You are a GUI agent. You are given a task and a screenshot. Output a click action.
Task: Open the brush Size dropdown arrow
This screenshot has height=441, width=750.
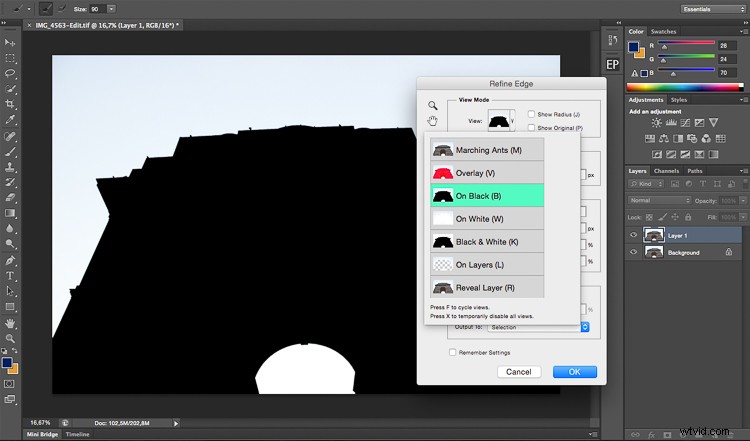111,9
